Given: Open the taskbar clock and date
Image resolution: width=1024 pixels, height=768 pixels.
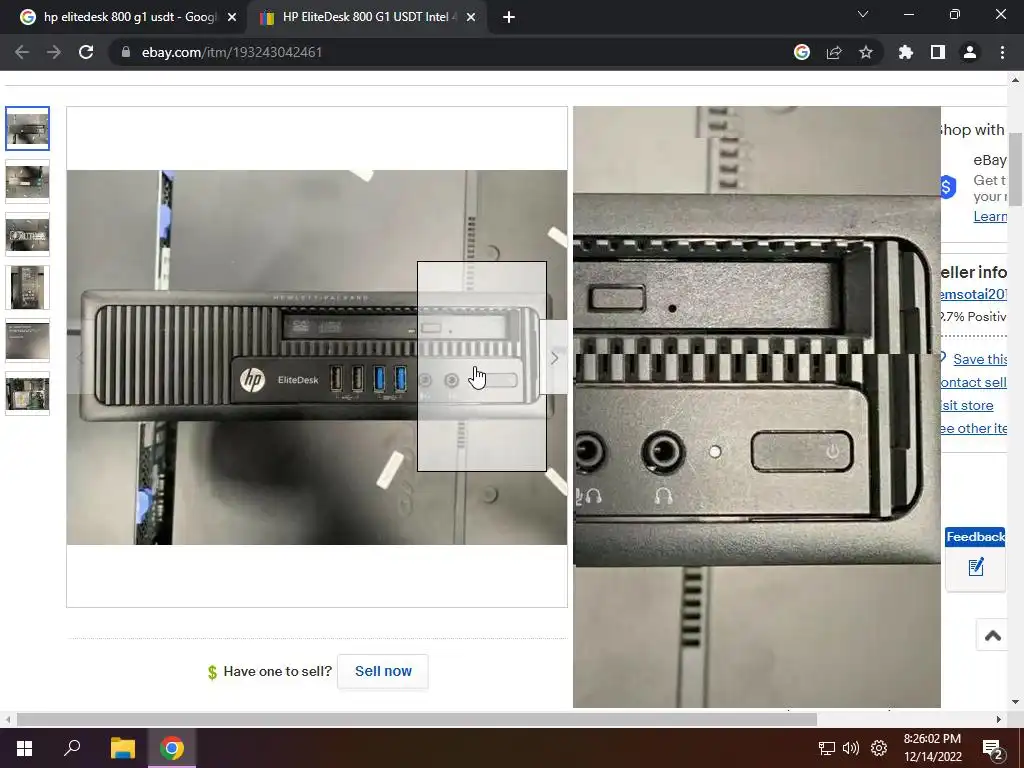Looking at the screenshot, I should point(933,748).
